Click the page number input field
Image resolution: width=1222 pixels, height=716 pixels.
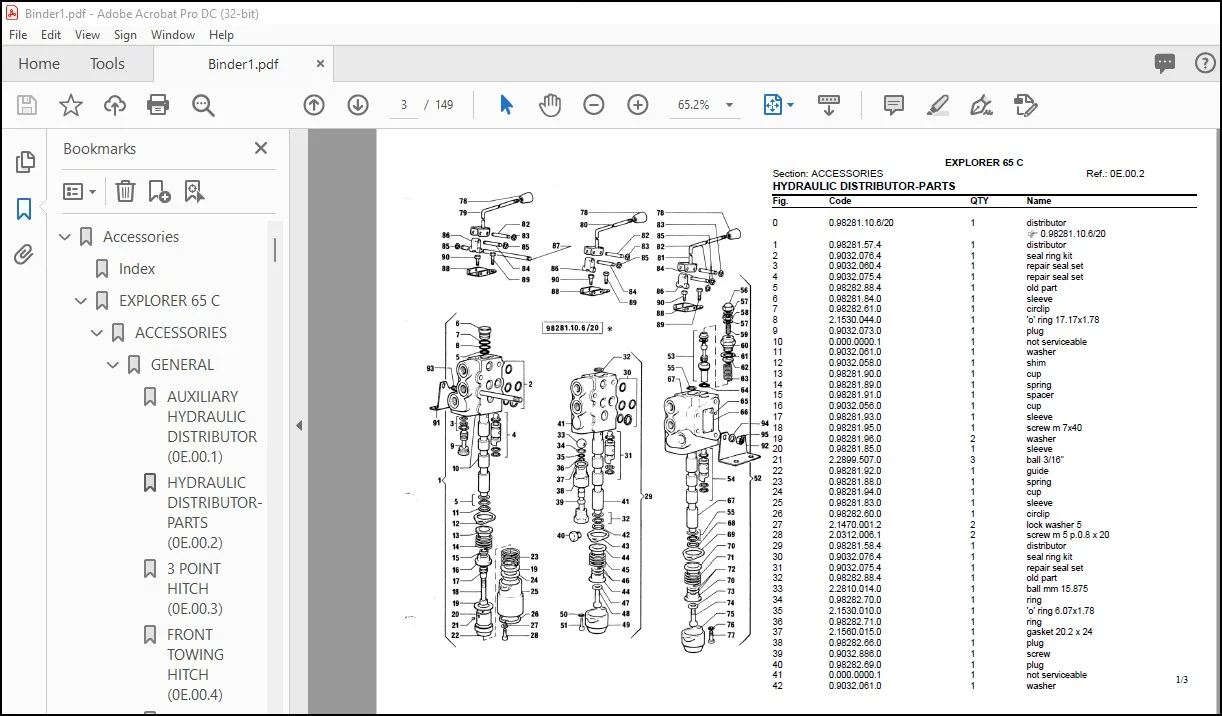coord(404,105)
